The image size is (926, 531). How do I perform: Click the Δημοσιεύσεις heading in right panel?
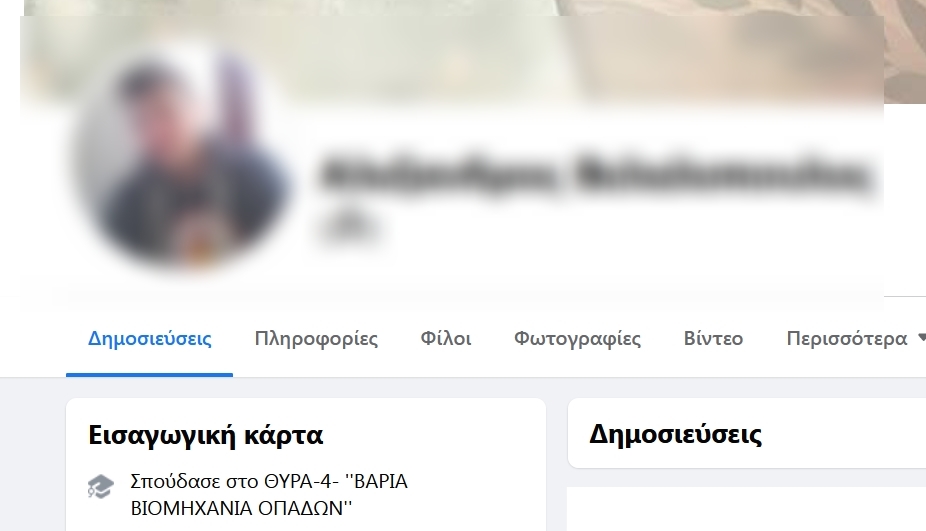[676, 434]
